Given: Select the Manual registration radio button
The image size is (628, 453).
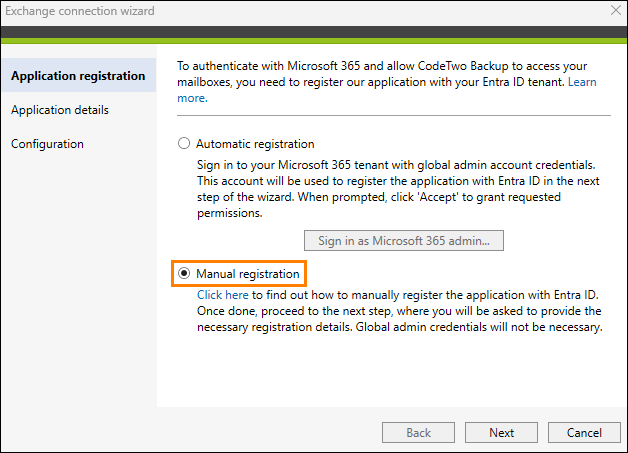Looking at the screenshot, I should (184, 274).
